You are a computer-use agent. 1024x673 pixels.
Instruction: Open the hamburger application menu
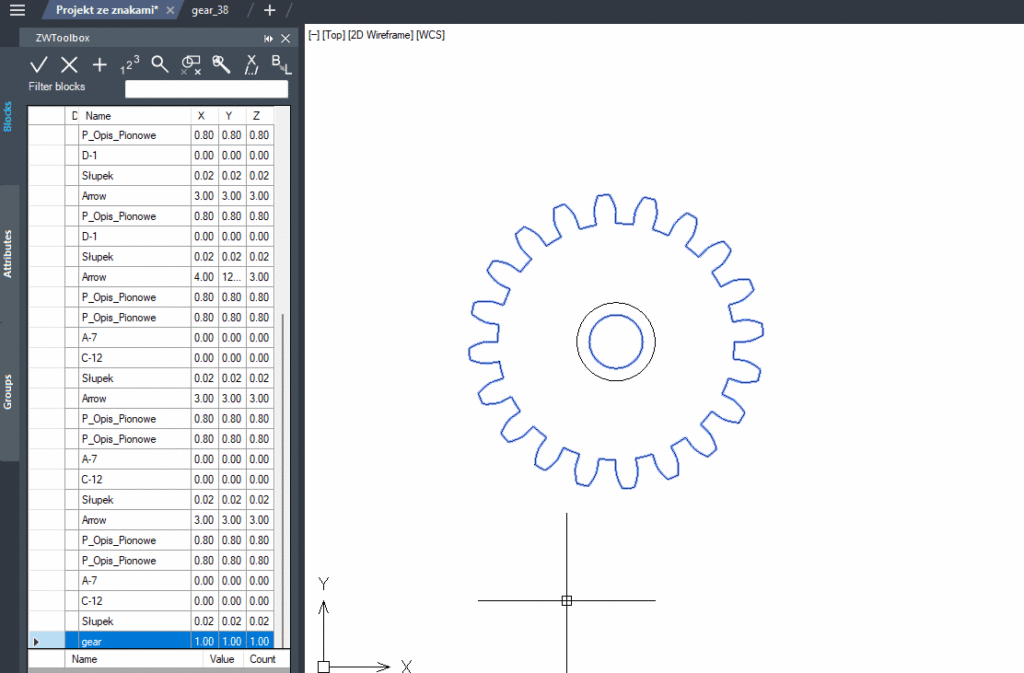18,10
